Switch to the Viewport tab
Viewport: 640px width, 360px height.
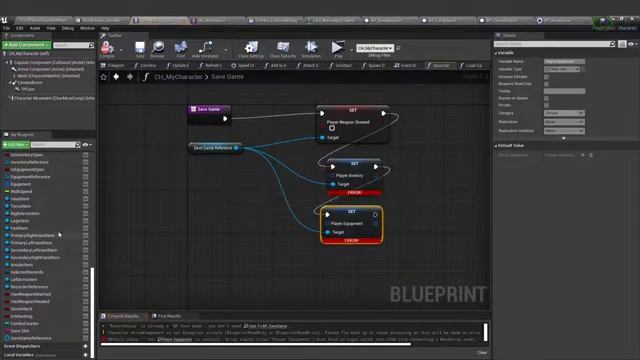click(x=113, y=65)
